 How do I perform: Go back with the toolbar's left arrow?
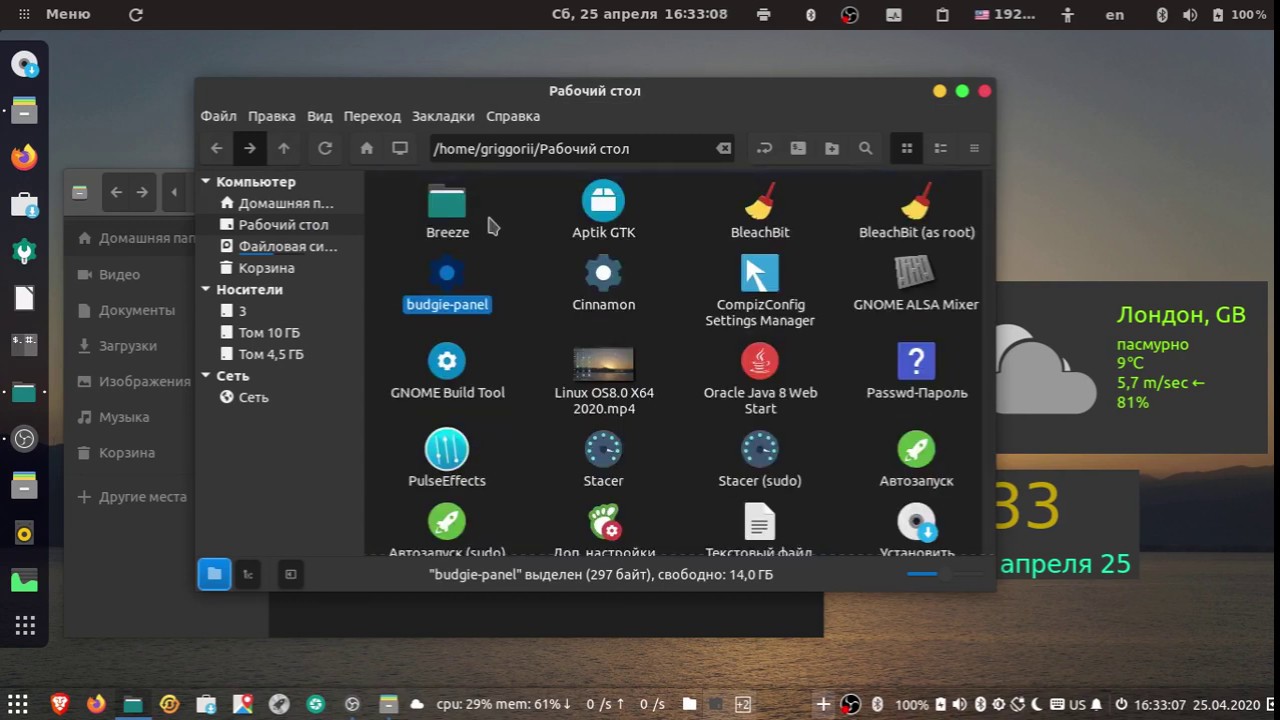click(x=216, y=148)
